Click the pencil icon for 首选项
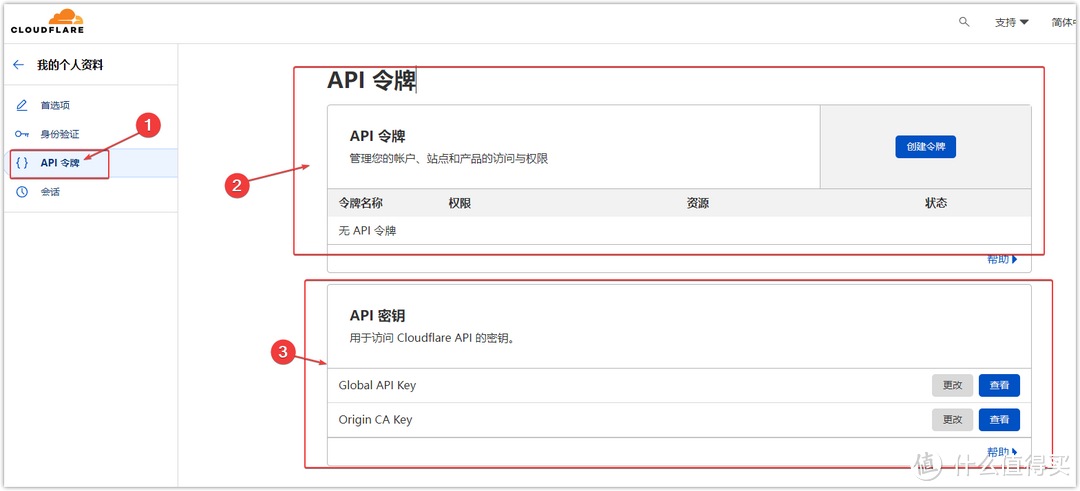1080x491 pixels. 22,105
